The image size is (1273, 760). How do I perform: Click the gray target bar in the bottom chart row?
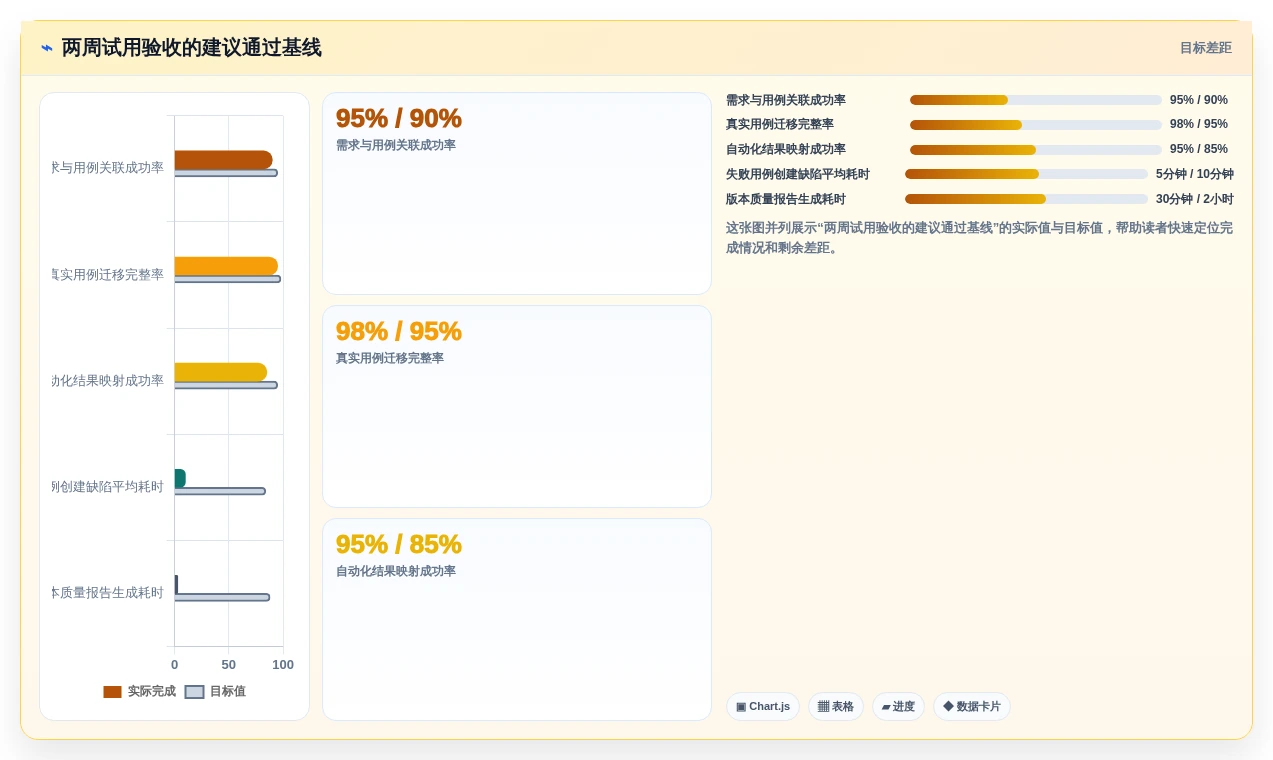(x=222, y=597)
